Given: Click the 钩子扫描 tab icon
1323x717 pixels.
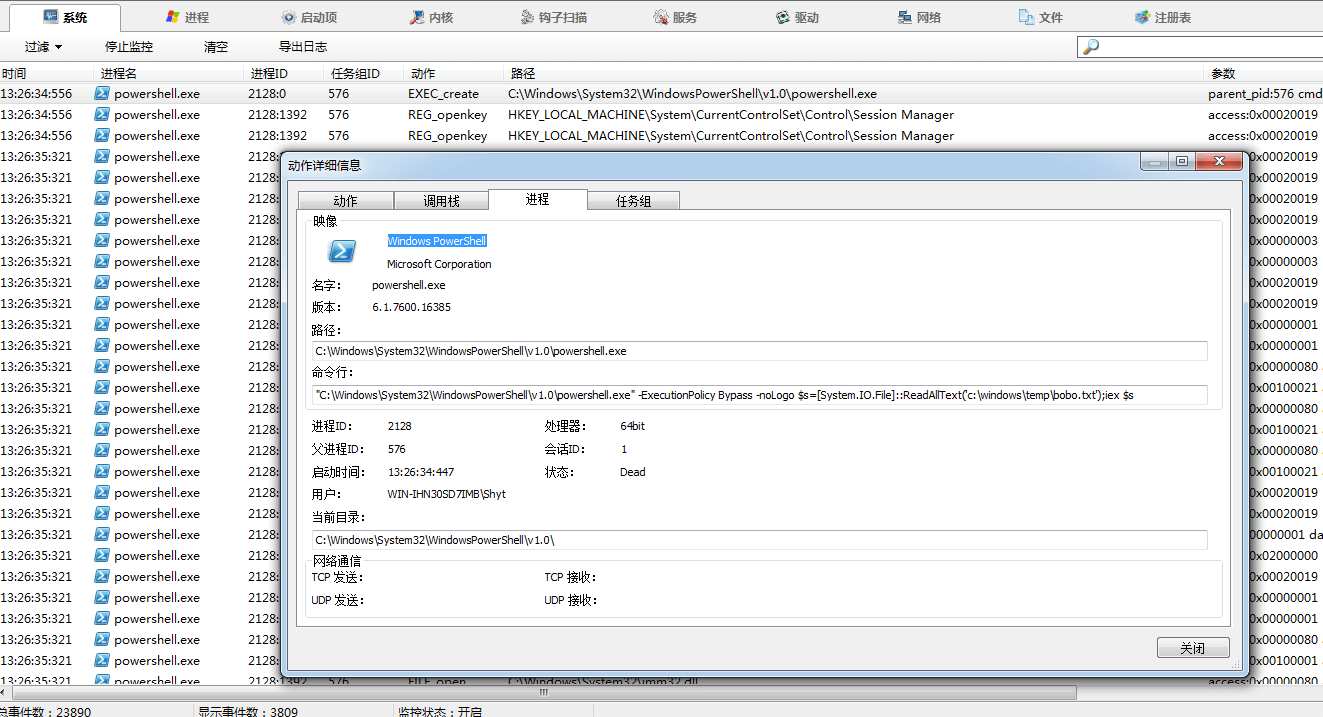Looking at the screenshot, I should (529, 17).
